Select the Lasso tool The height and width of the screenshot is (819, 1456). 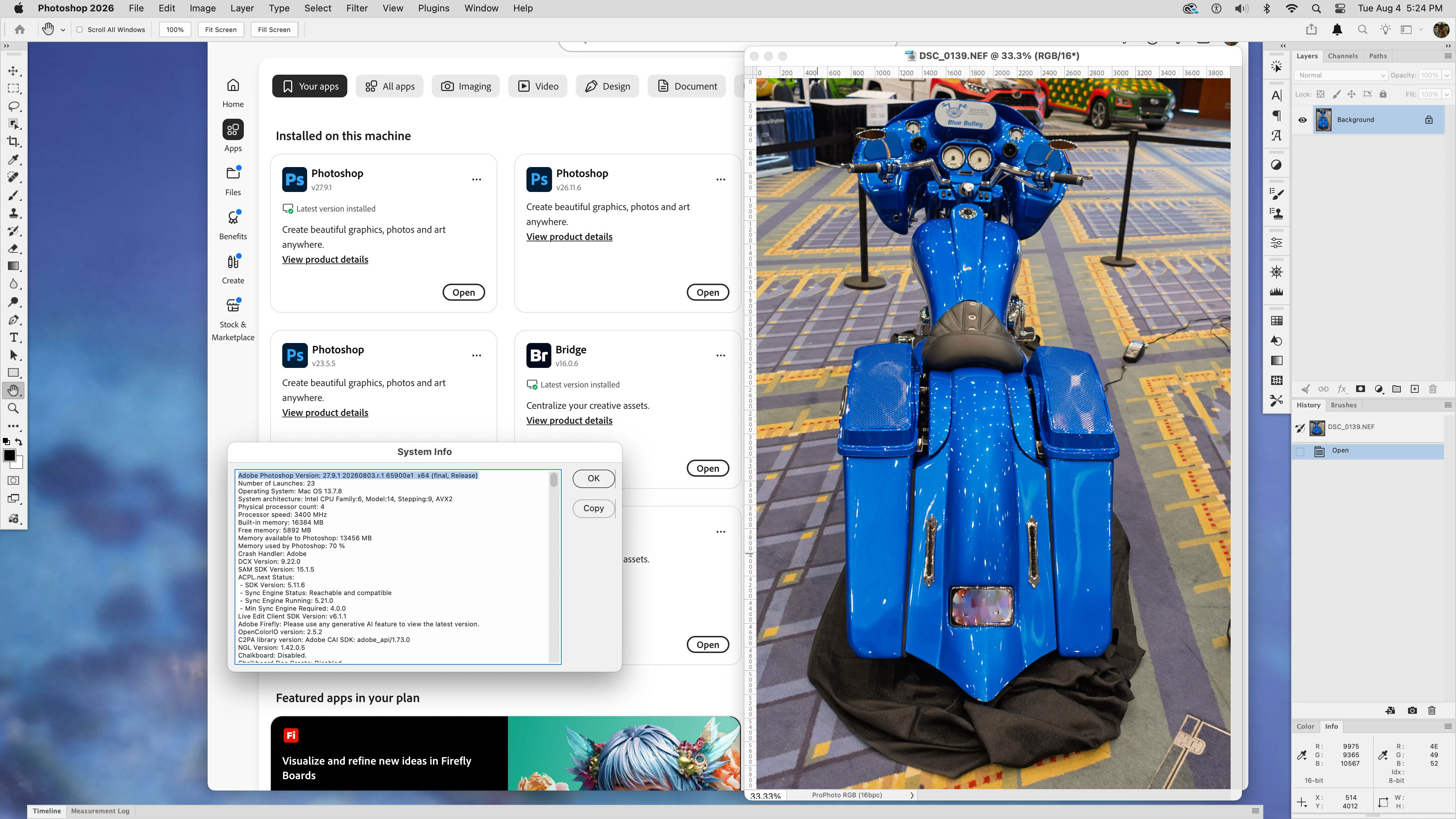coord(14,106)
